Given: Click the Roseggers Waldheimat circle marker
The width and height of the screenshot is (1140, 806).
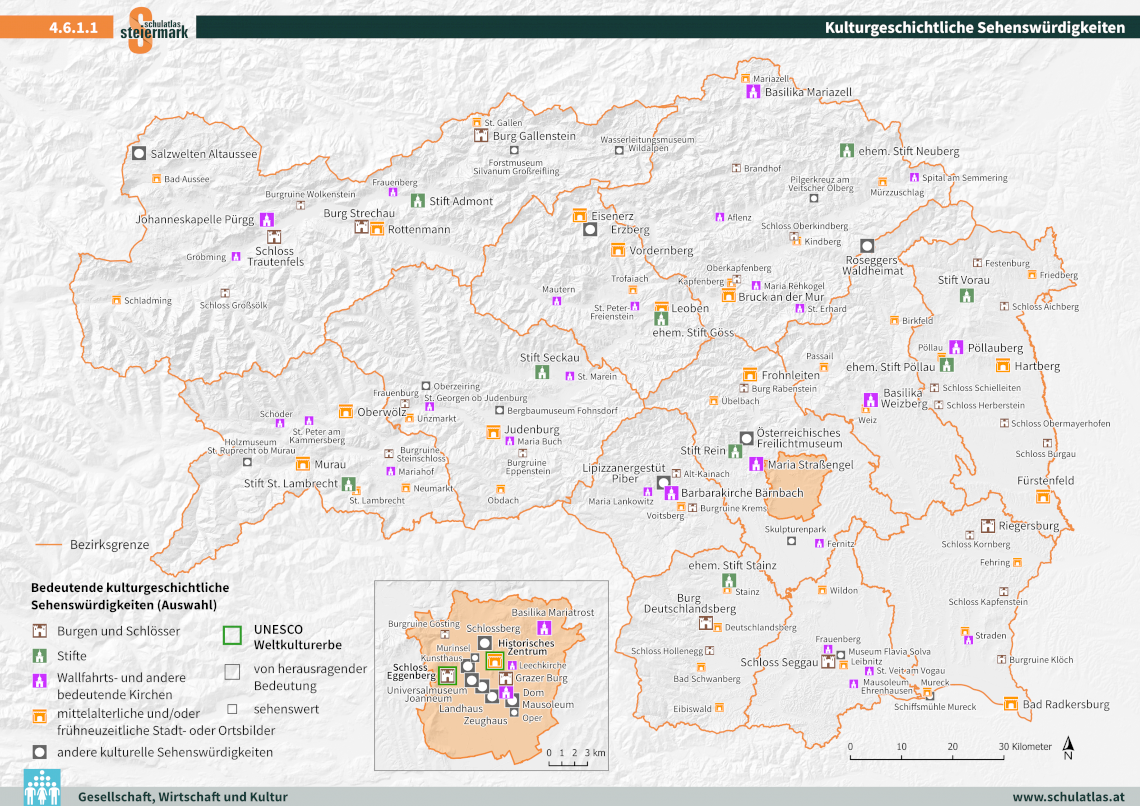Looking at the screenshot, I should coord(867,245).
